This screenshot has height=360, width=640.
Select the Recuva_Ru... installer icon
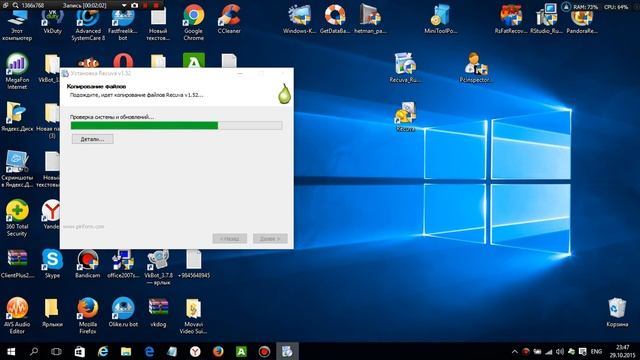pos(405,68)
